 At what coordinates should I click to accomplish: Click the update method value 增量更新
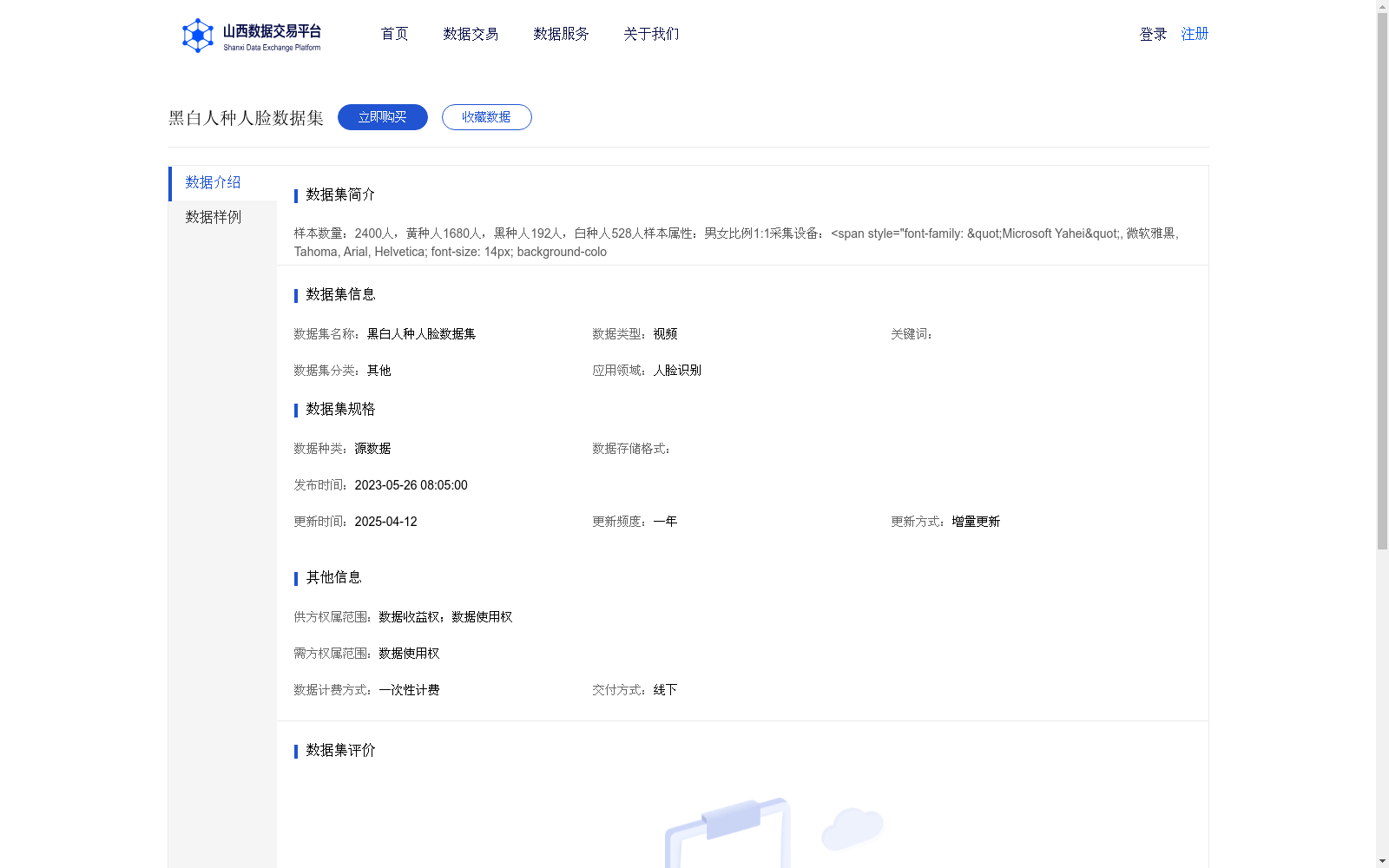coord(976,522)
